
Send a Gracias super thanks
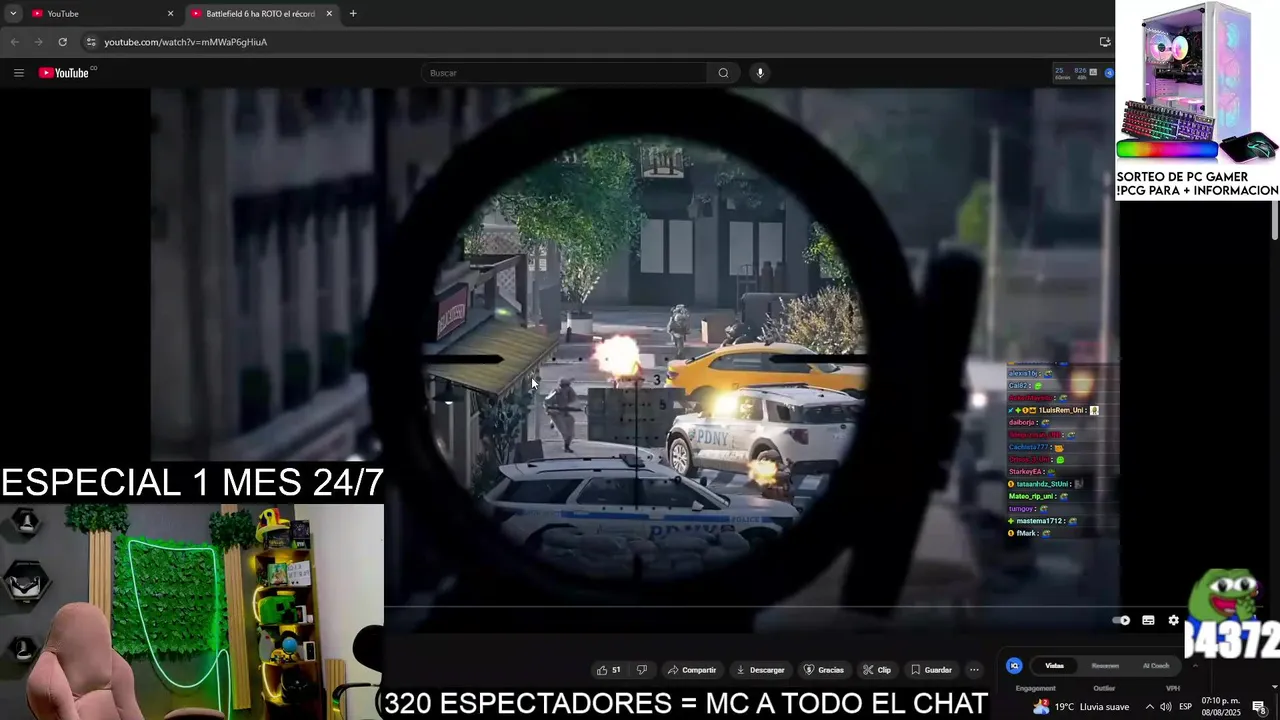coord(824,670)
